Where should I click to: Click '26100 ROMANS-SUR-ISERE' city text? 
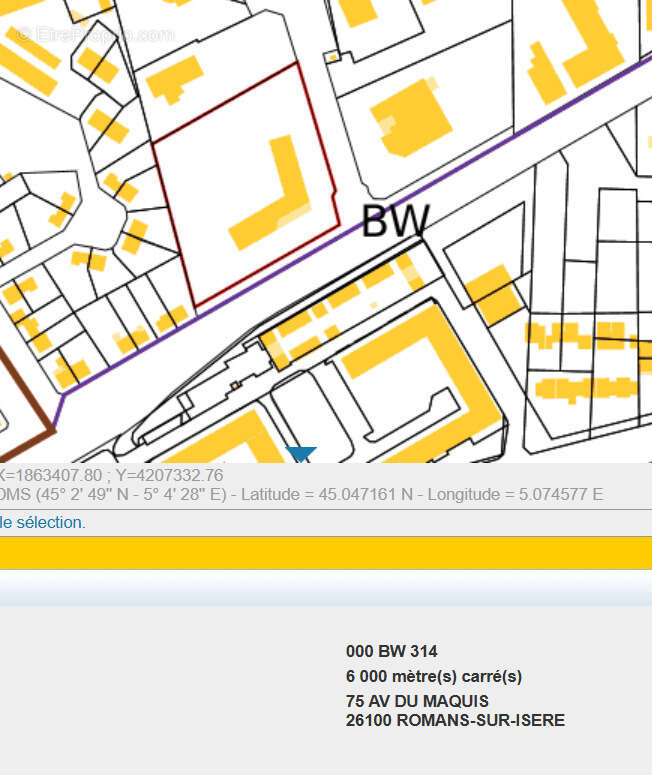click(455, 720)
